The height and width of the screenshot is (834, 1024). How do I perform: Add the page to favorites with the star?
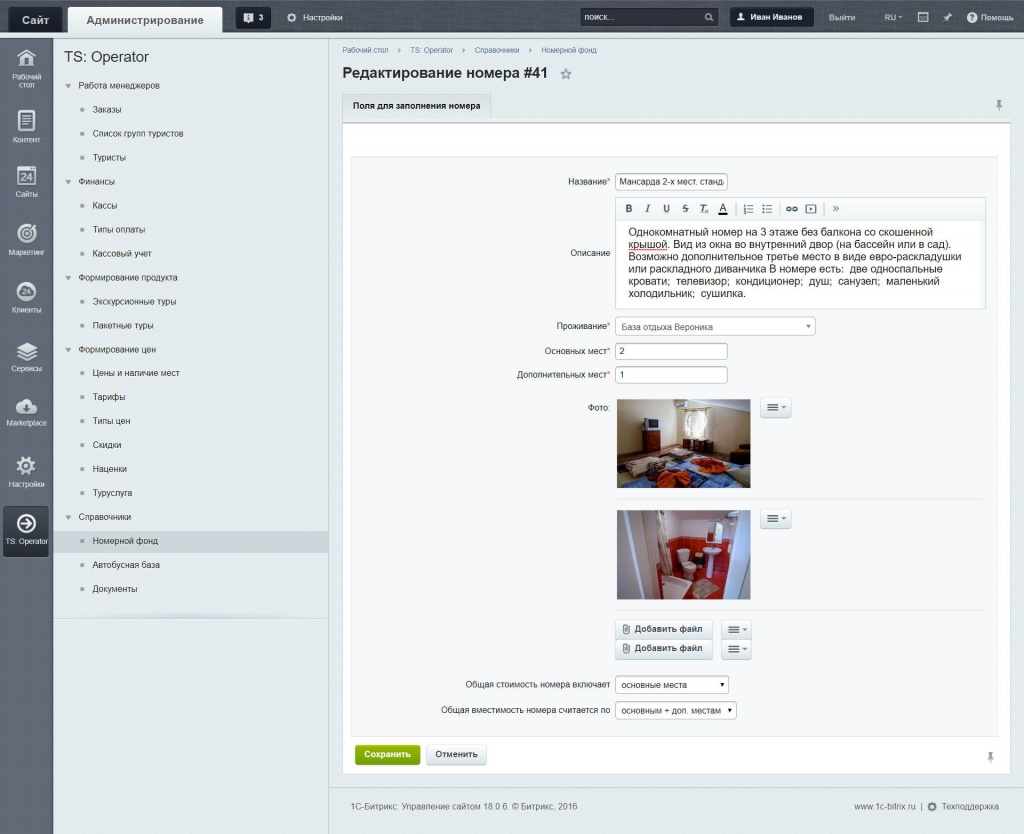point(566,74)
